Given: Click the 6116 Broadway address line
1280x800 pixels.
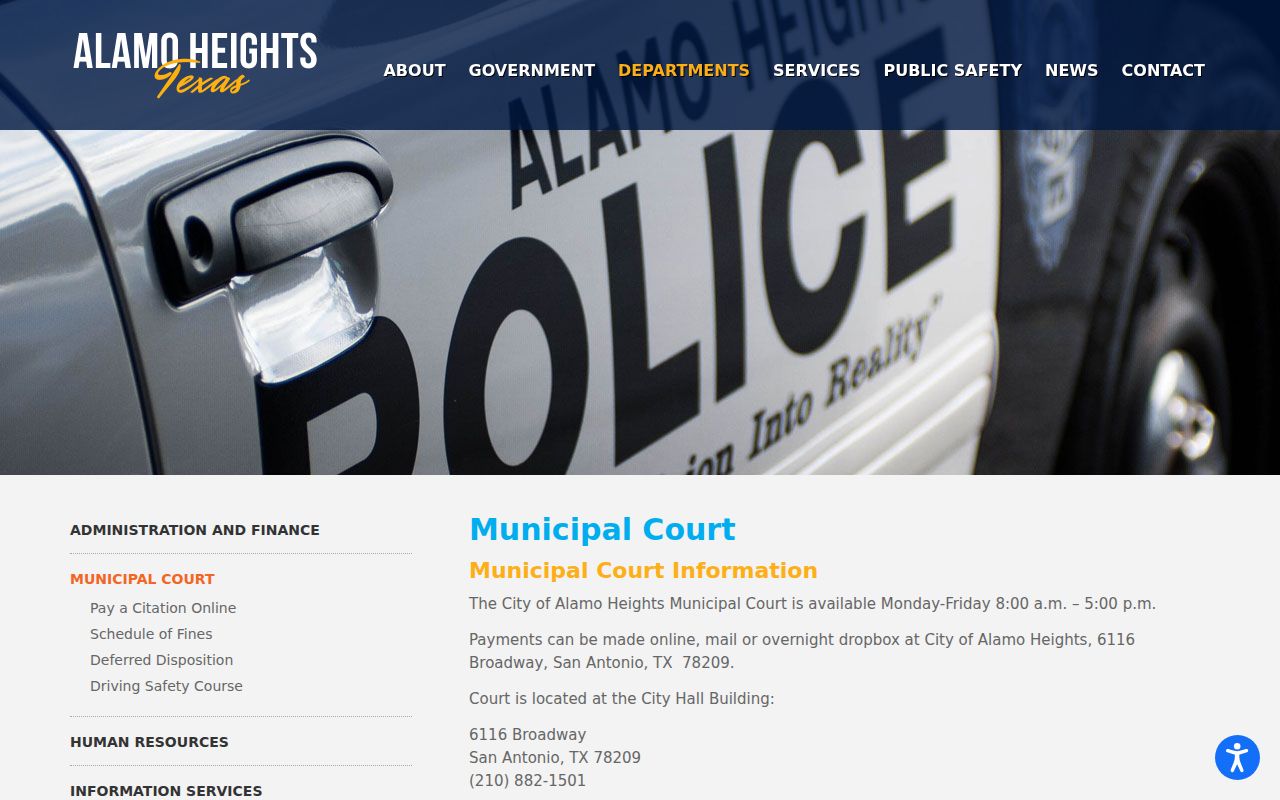Looking at the screenshot, I should click(527, 735).
